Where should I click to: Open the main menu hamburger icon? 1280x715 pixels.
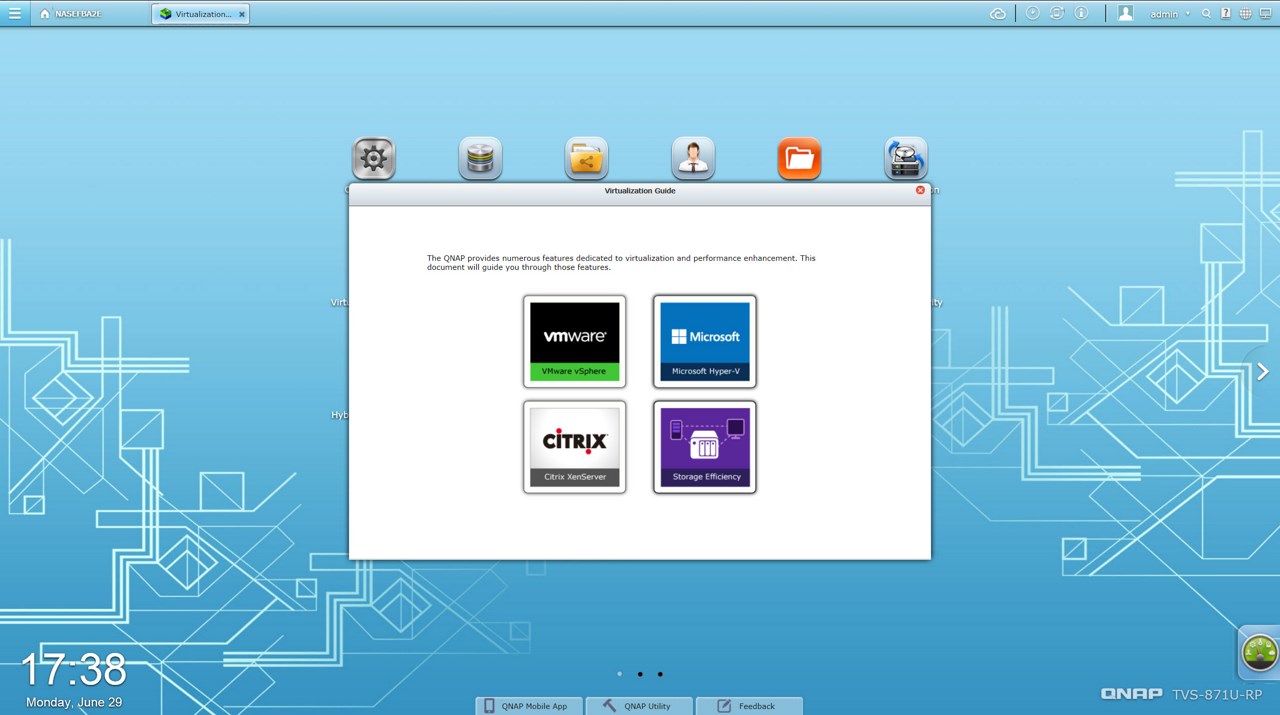click(14, 14)
